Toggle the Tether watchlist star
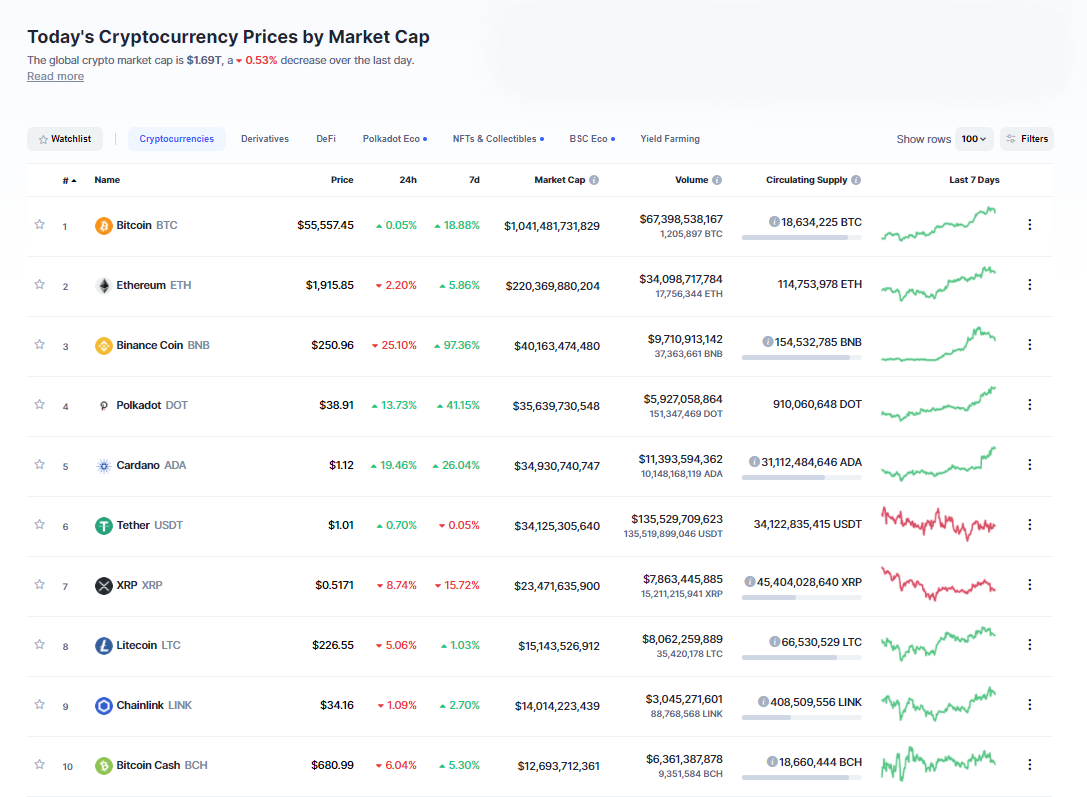This screenshot has height=797, width=1087. pos(40,525)
